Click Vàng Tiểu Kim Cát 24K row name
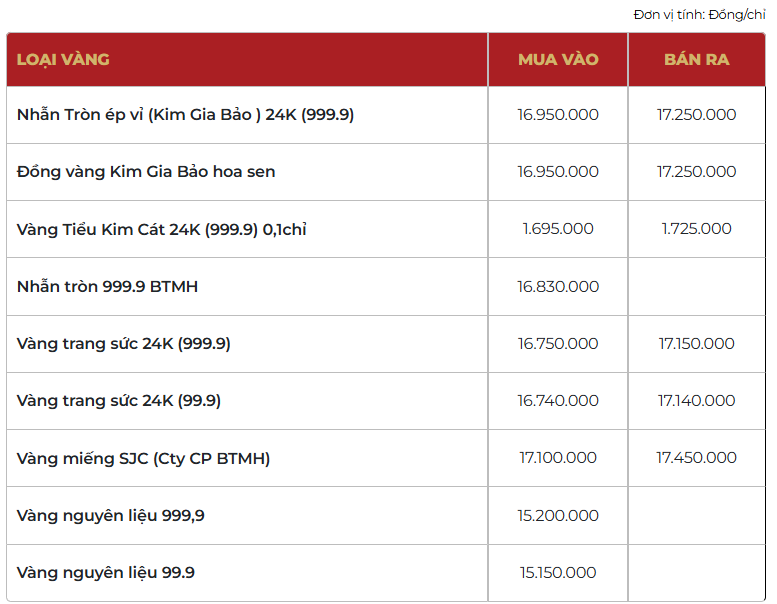The image size is (777, 604). pyautogui.click(x=161, y=229)
